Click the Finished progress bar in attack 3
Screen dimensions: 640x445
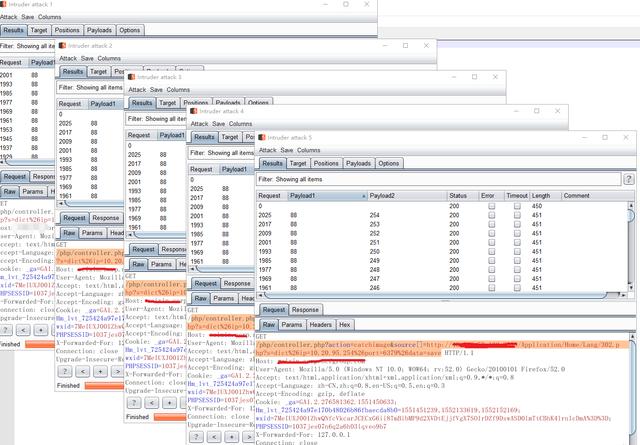coord(169,417)
